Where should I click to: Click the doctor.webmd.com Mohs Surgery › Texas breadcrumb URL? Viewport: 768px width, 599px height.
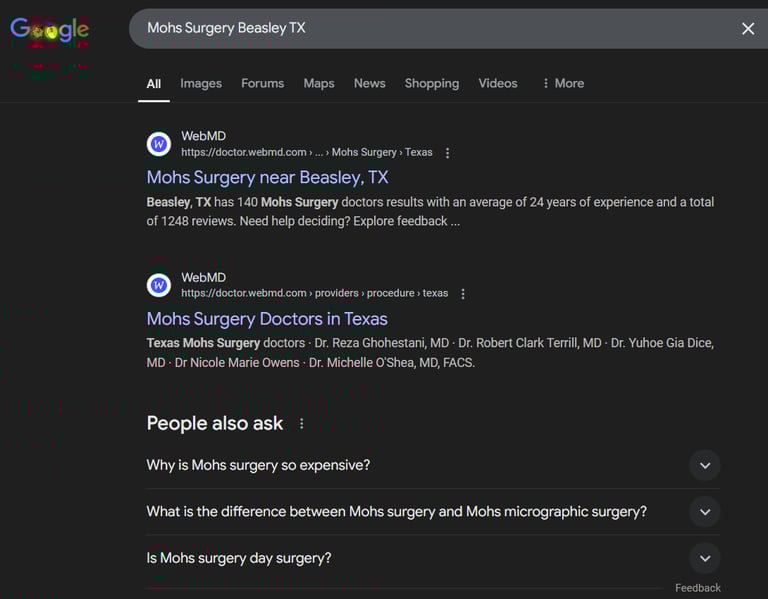[x=307, y=152]
